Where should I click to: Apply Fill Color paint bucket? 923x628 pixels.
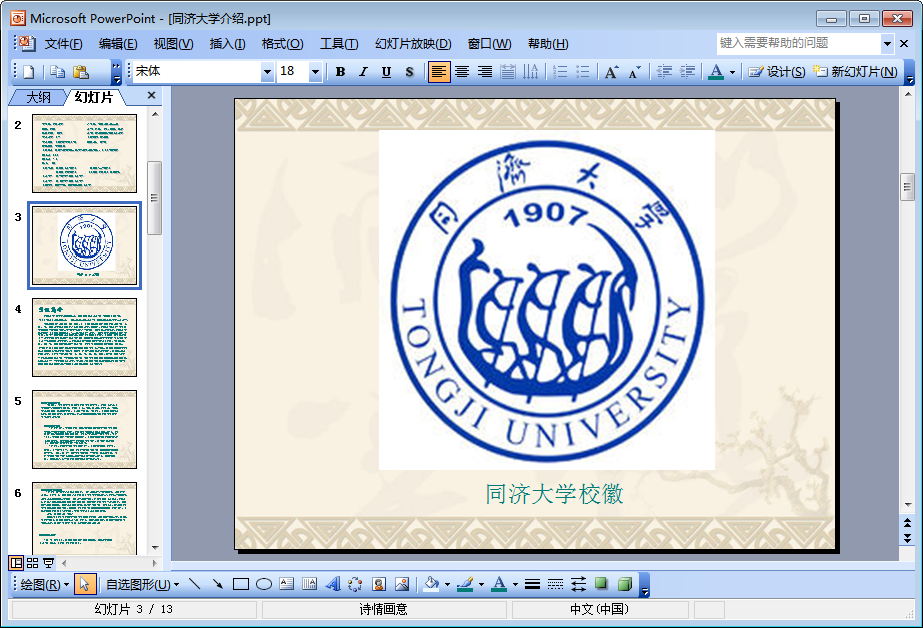[431, 584]
